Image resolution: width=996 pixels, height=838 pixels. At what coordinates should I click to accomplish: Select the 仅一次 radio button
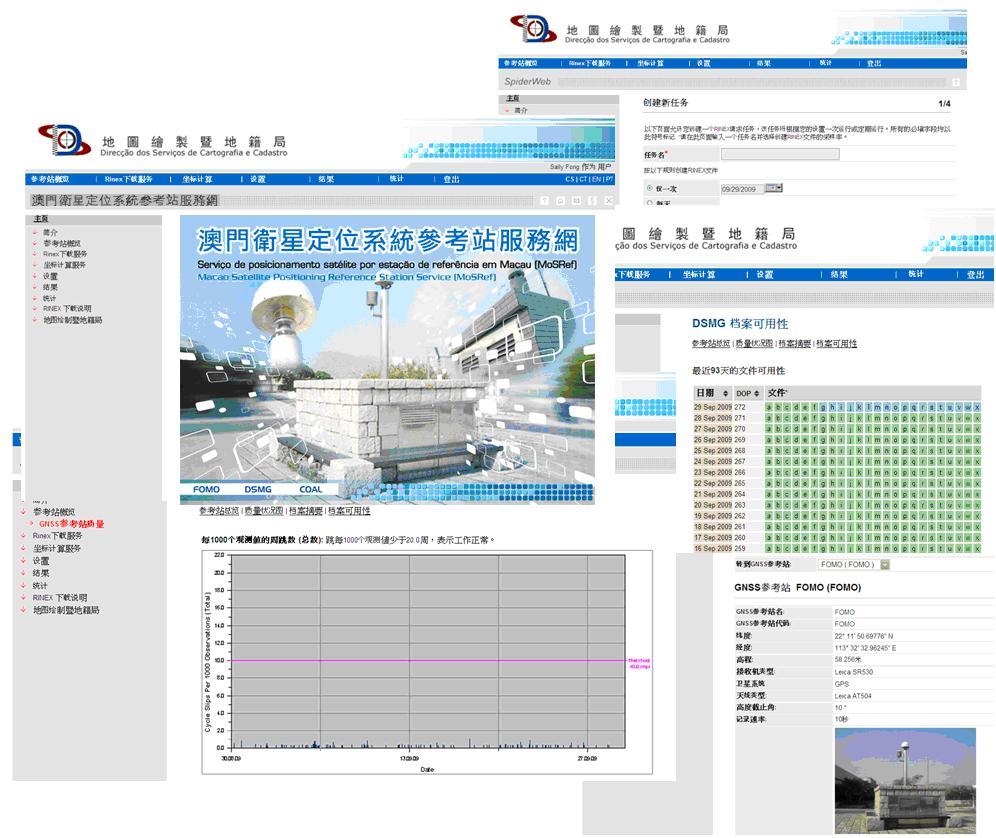650,188
